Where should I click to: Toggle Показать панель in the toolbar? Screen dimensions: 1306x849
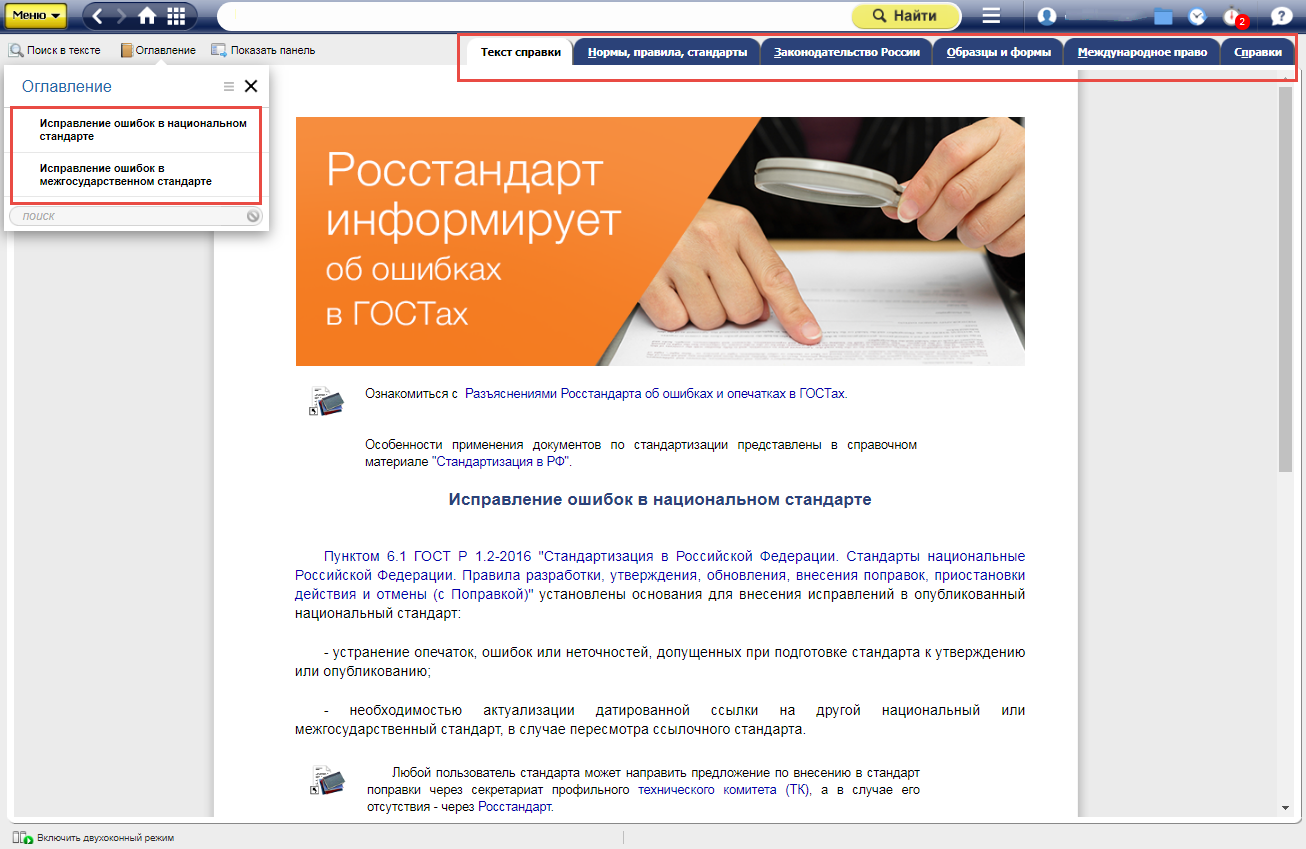(263, 50)
